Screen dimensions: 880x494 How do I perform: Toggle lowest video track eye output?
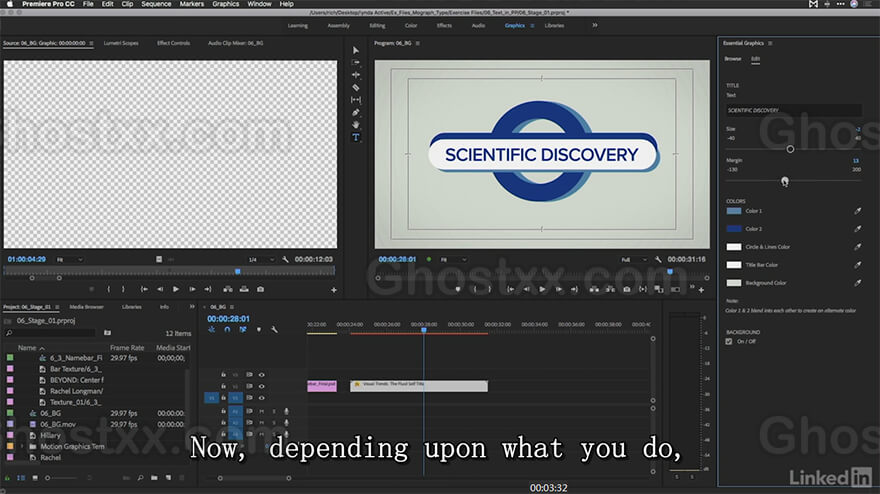click(262, 397)
